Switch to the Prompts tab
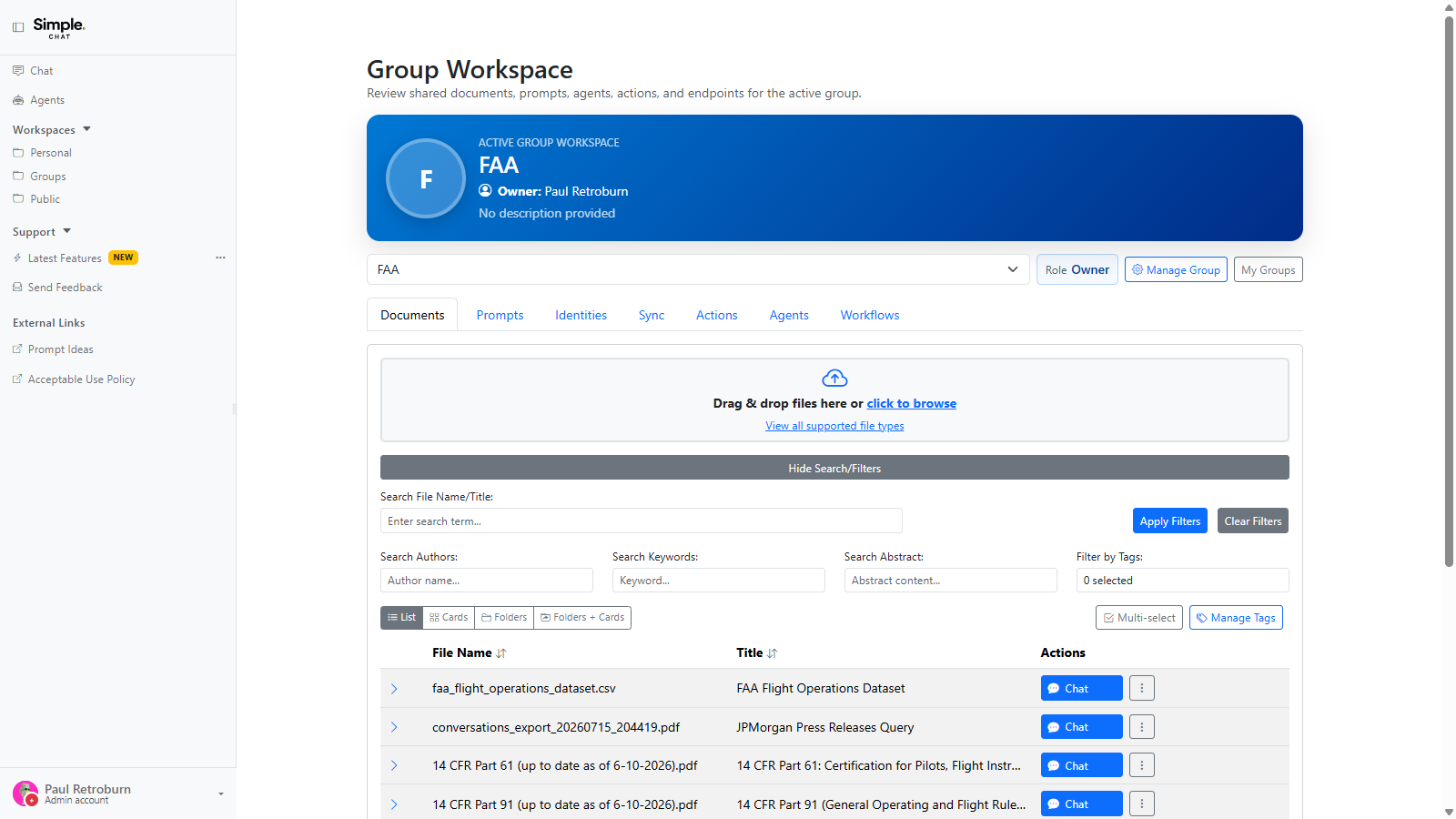This screenshot has width=1456, height=819. pos(500,315)
